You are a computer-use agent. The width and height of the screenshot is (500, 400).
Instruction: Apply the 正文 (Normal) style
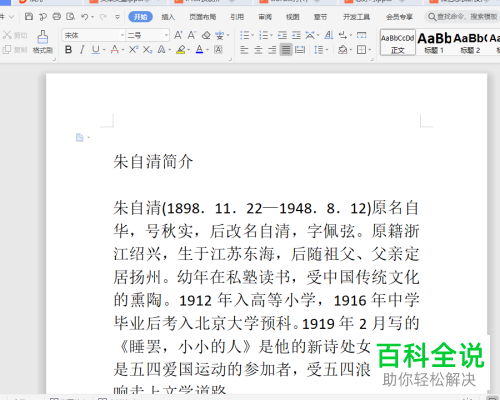398,42
